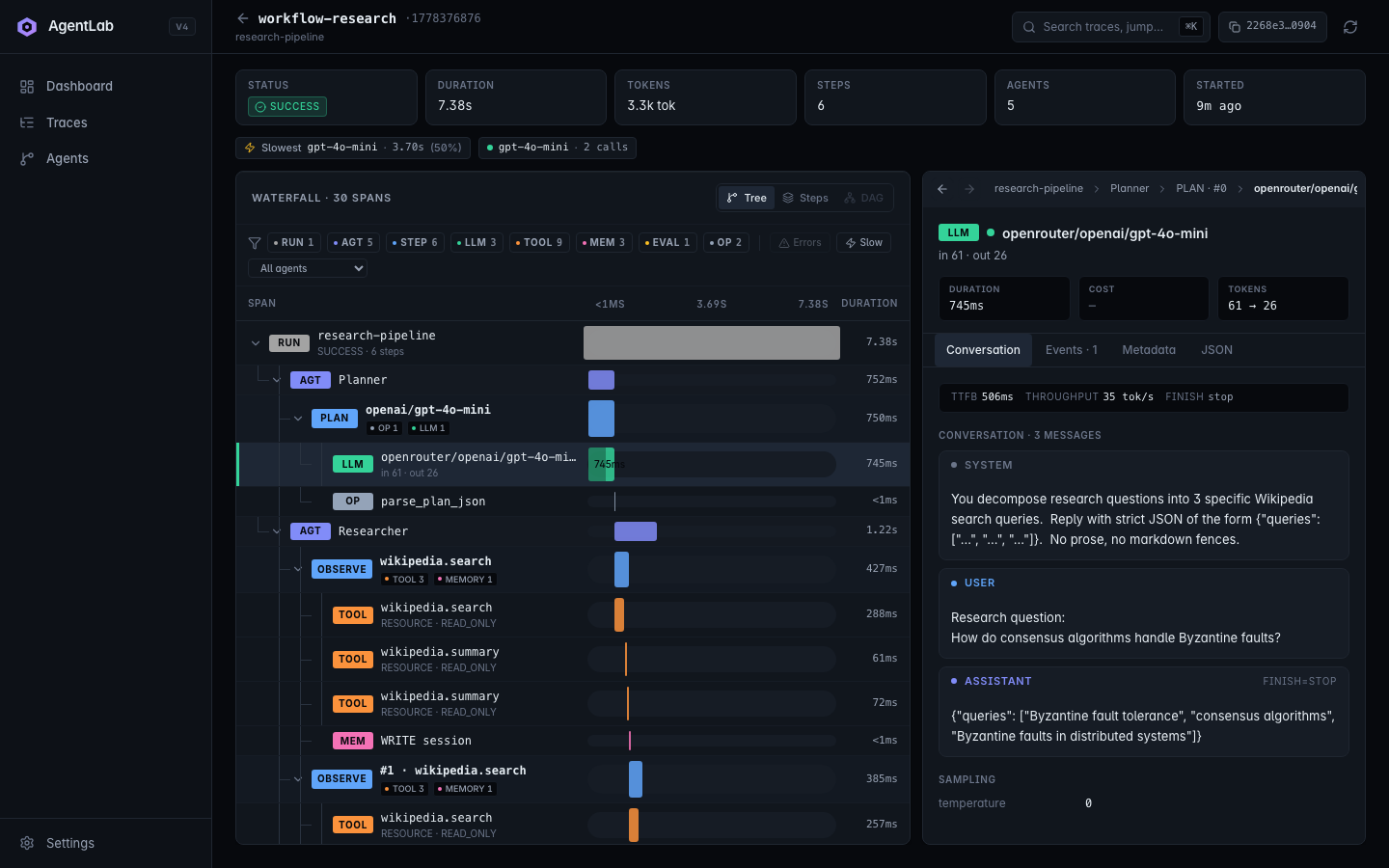The image size is (1389, 868).
Task: Collapse the research-pipeline run row
Action: pyautogui.click(x=256, y=343)
